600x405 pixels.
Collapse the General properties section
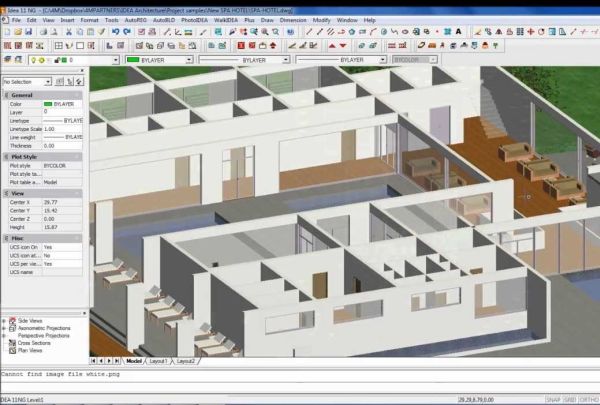pos(6,94)
